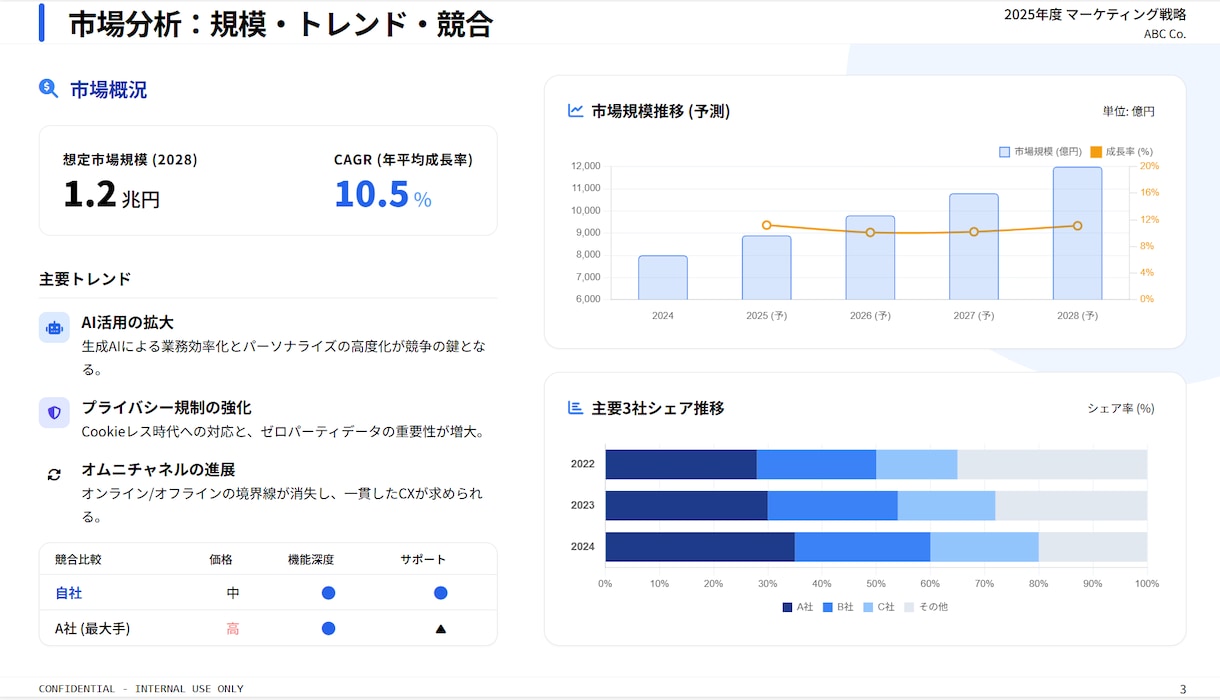Toggle the A社 legend swatch
Image resolution: width=1220 pixels, height=700 pixels.
click(787, 607)
